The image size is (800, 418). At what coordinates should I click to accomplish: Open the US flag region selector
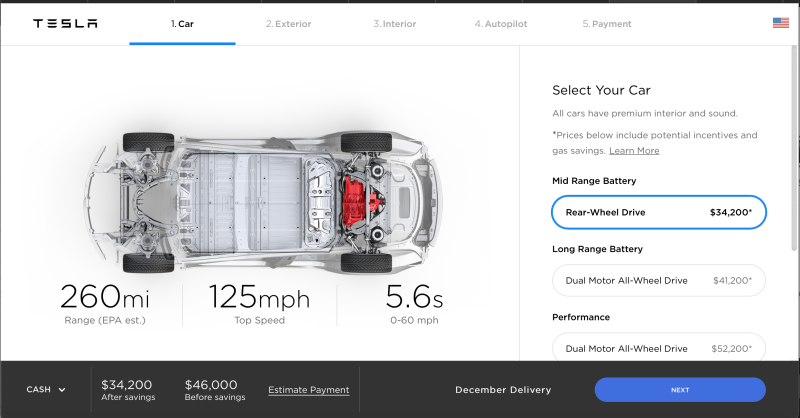780,23
